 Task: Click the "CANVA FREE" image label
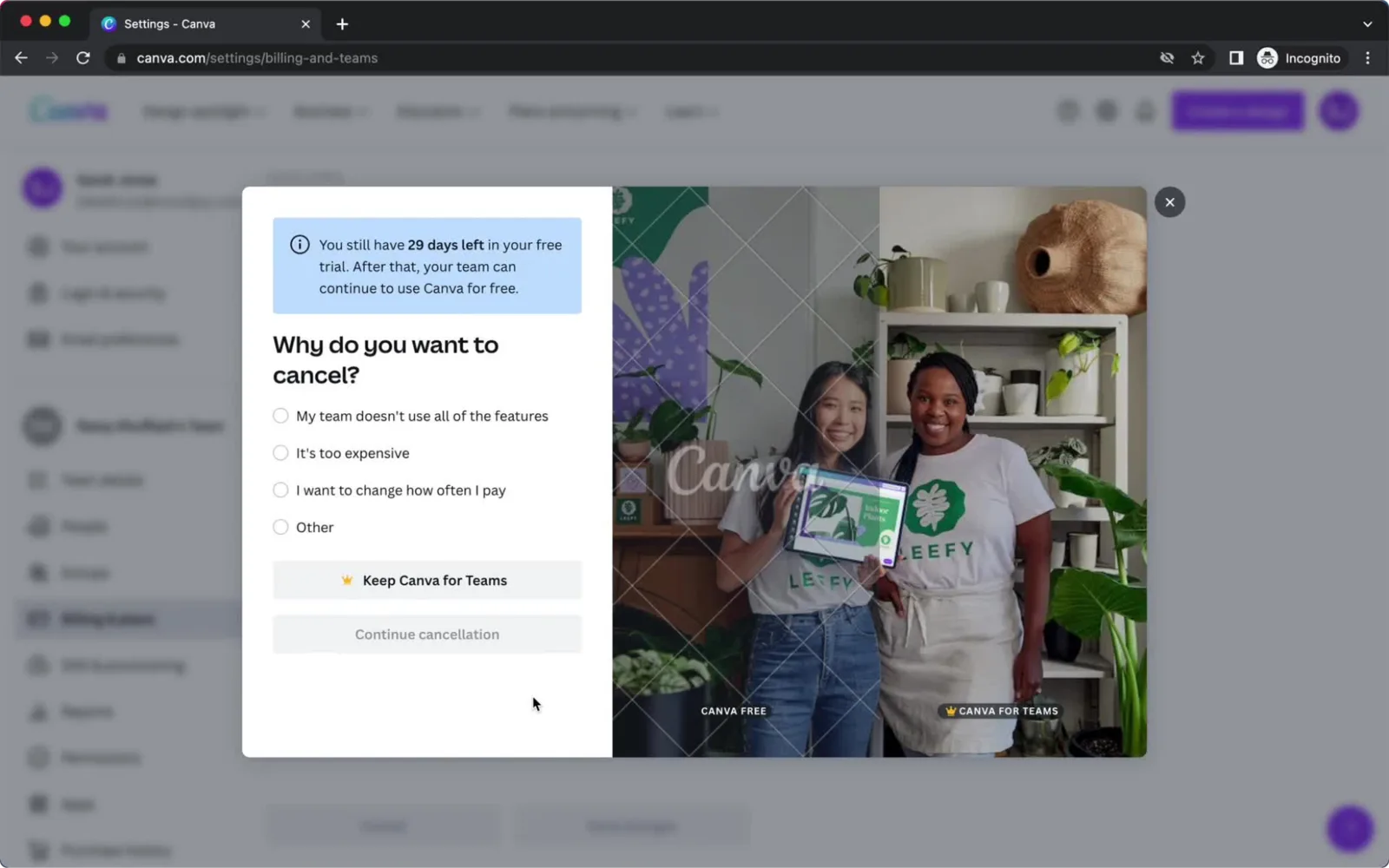point(734,711)
